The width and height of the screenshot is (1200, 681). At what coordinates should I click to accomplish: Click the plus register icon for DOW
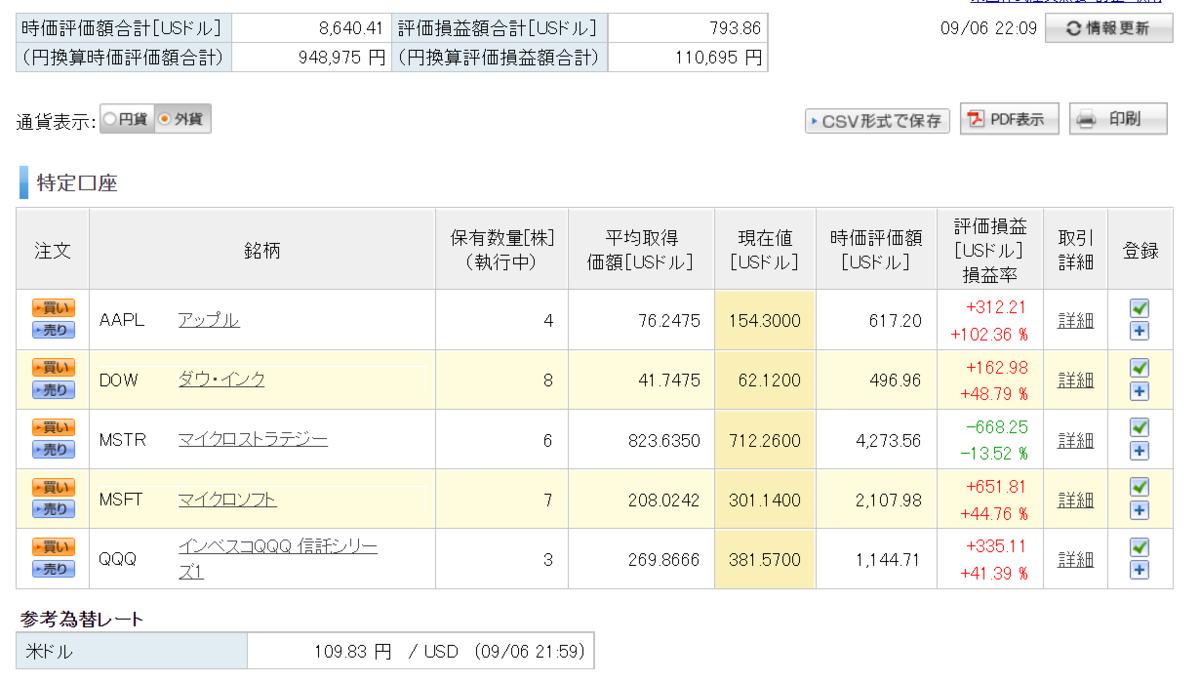[x=1139, y=391]
